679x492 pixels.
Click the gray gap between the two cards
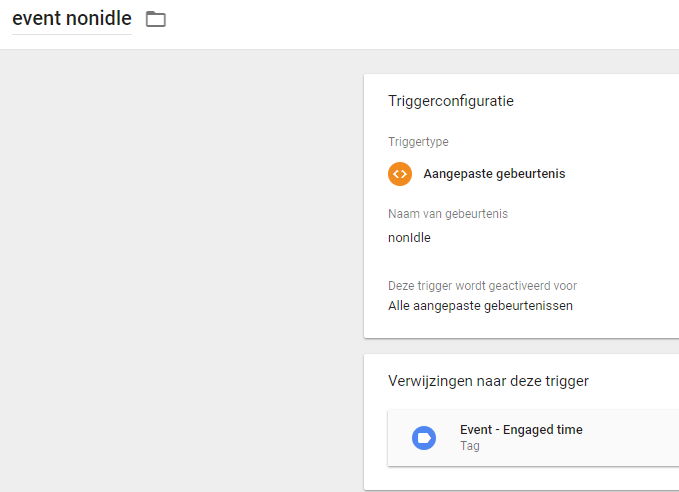520,347
